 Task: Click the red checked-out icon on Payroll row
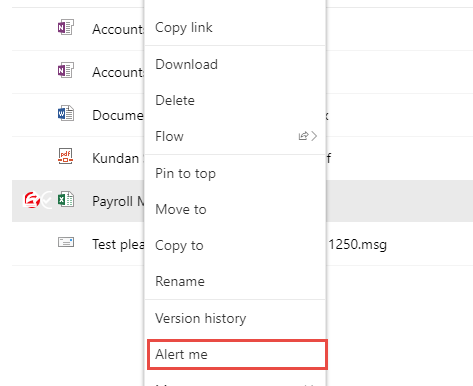click(32, 200)
